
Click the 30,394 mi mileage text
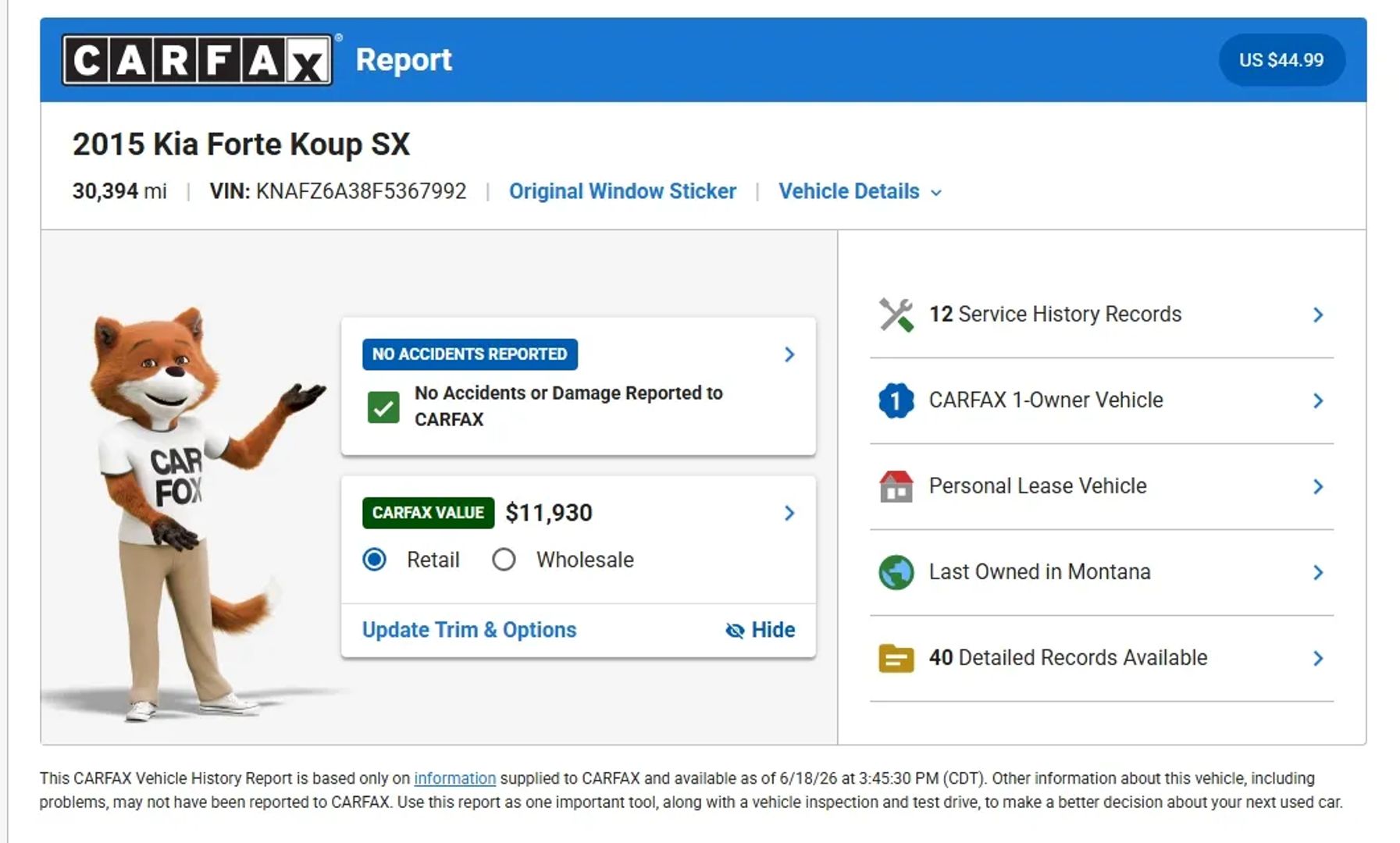click(119, 191)
